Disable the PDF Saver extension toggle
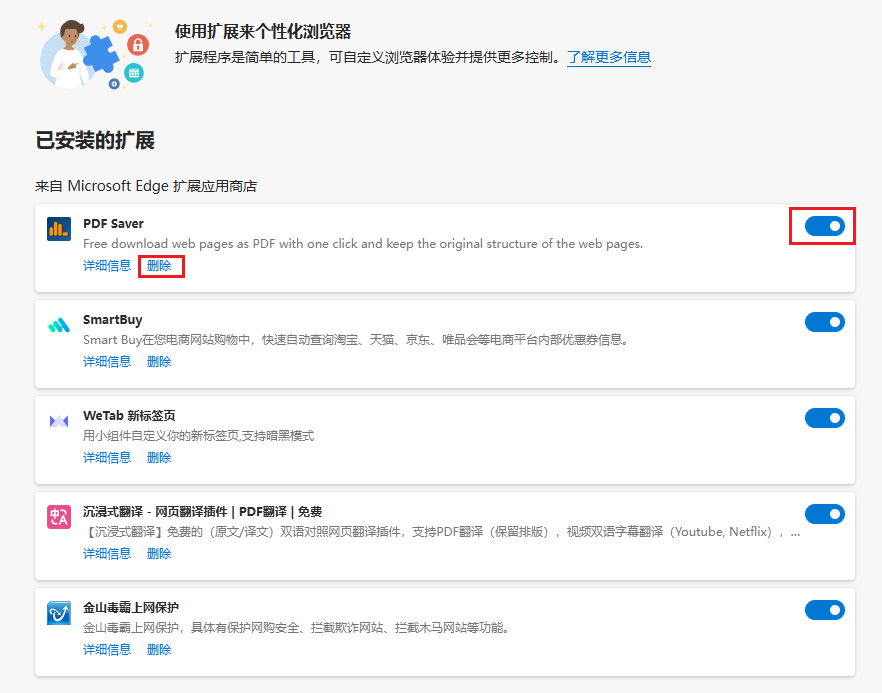This screenshot has width=882, height=693. pyautogui.click(x=824, y=226)
